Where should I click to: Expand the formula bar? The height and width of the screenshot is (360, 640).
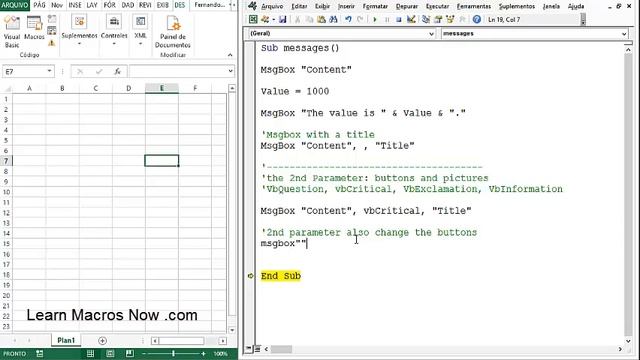[230, 71]
